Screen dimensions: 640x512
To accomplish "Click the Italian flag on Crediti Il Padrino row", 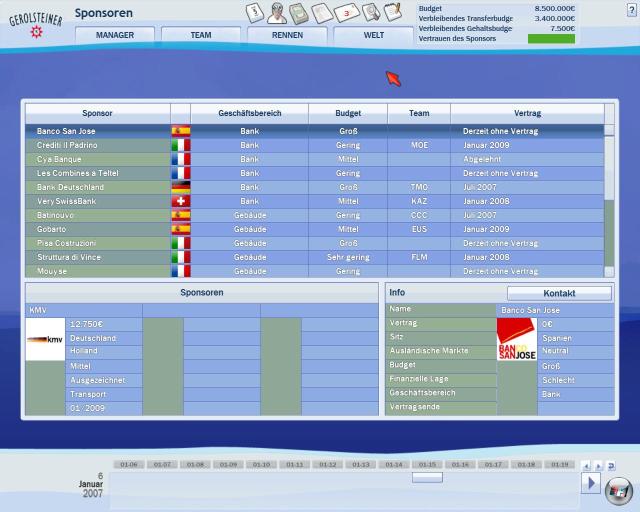I will 181,145.
